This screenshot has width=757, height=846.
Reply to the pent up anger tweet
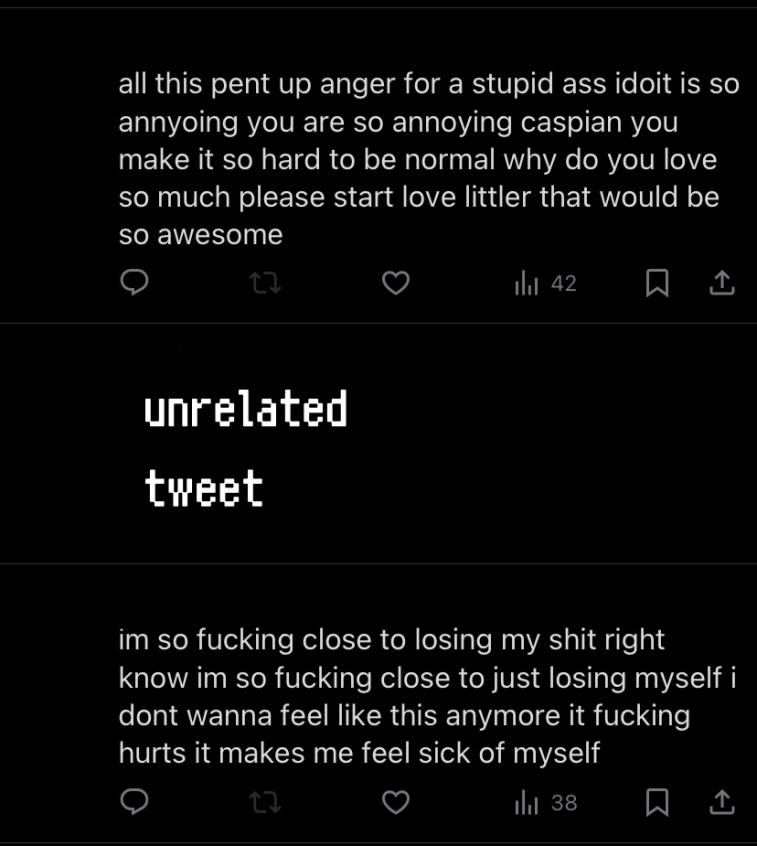click(134, 283)
